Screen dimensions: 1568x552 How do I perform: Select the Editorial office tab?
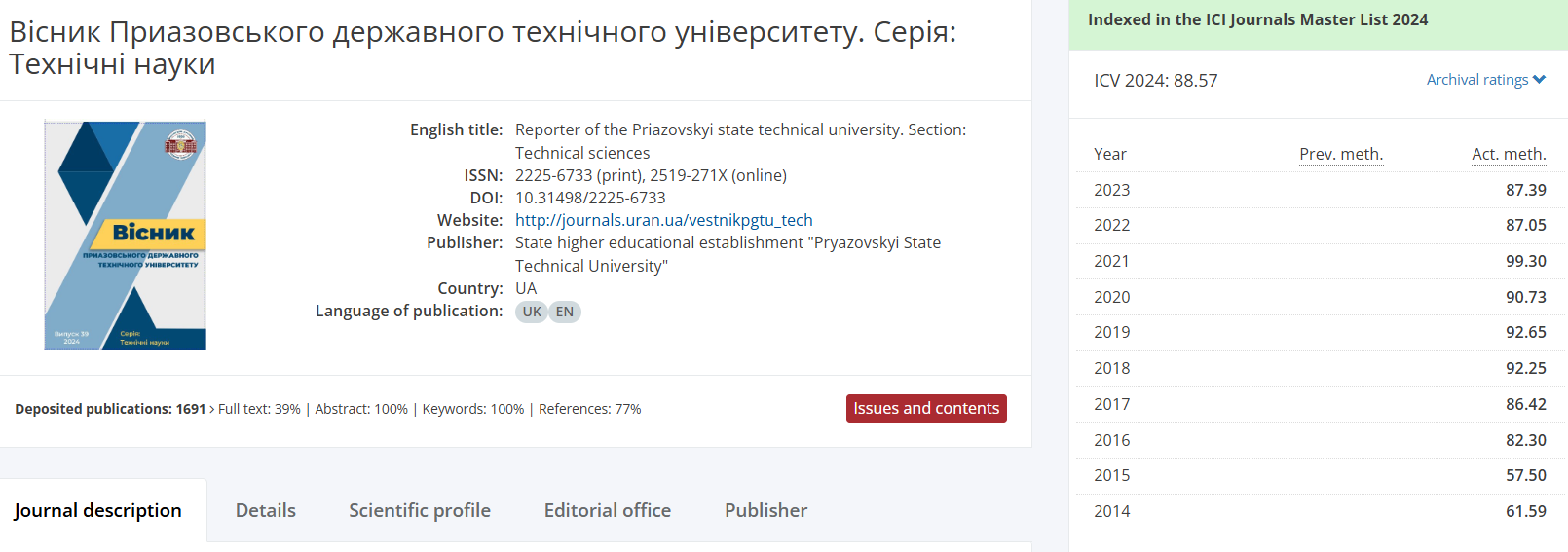(607, 510)
